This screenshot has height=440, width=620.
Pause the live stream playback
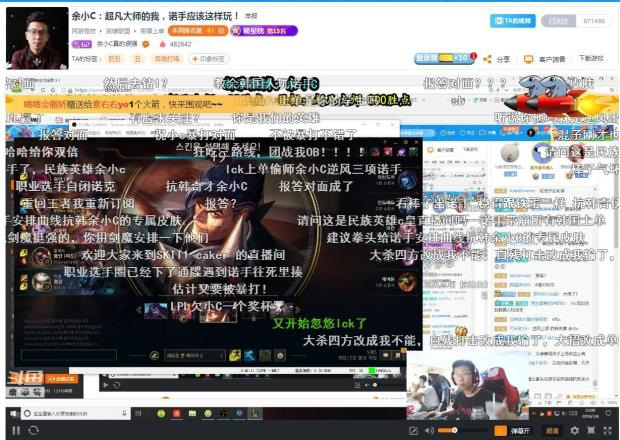(x=16, y=431)
